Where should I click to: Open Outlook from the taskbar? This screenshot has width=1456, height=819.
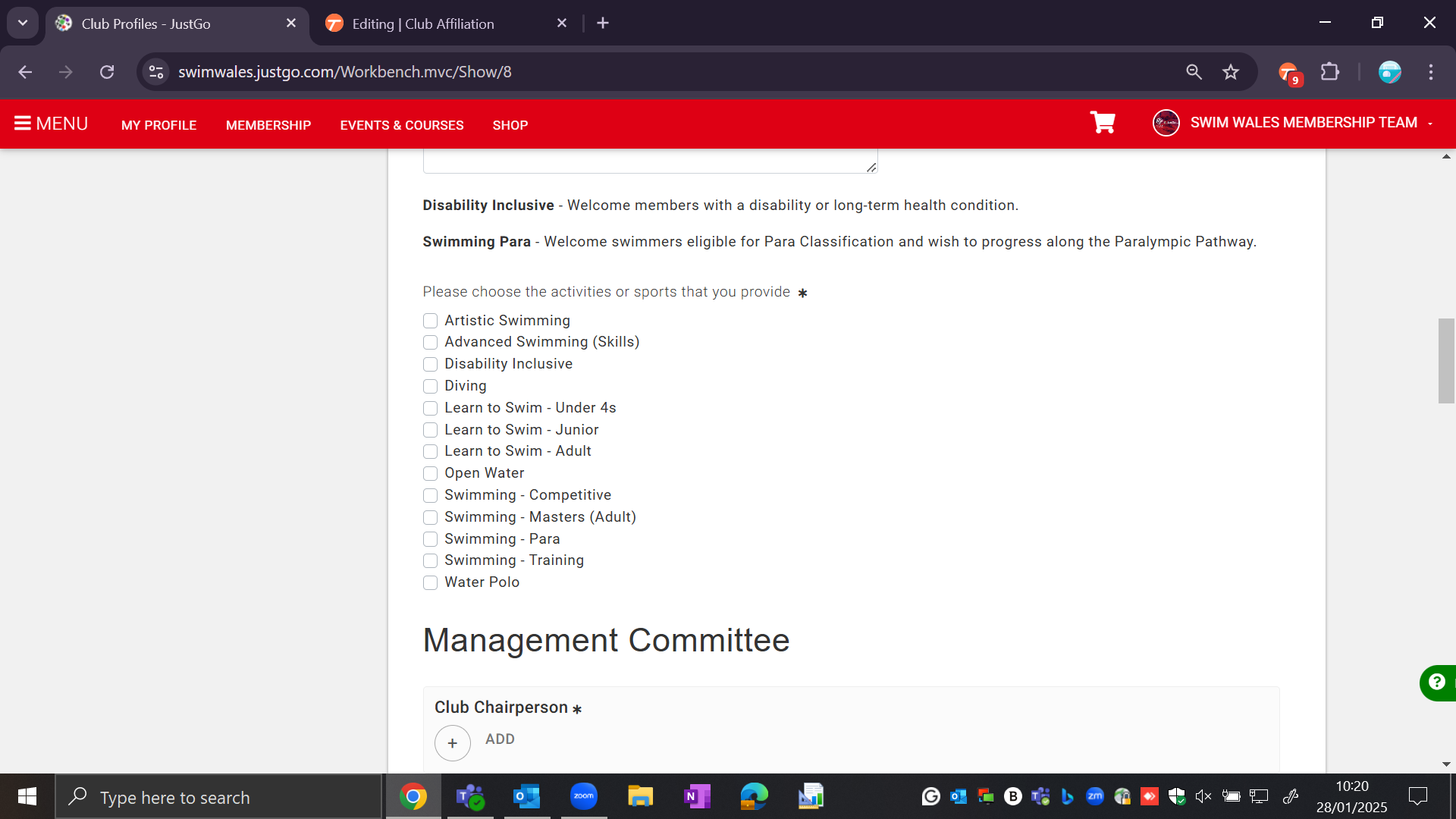(527, 796)
